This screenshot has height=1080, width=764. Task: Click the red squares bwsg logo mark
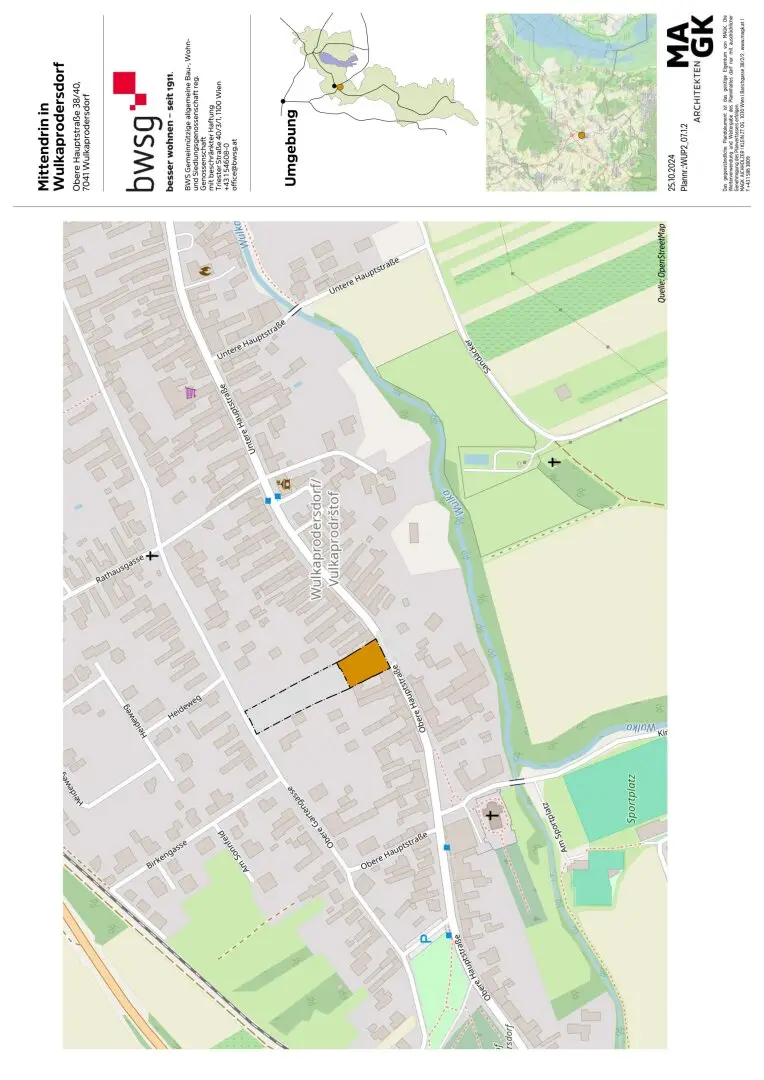130,90
